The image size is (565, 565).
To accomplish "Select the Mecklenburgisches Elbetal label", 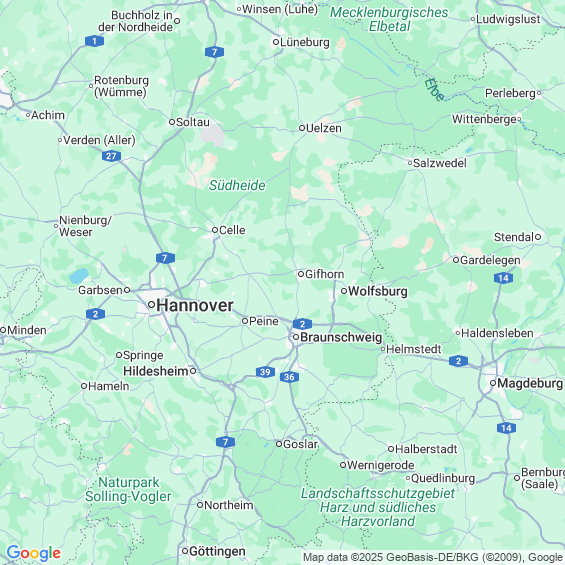I will (x=389, y=19).
